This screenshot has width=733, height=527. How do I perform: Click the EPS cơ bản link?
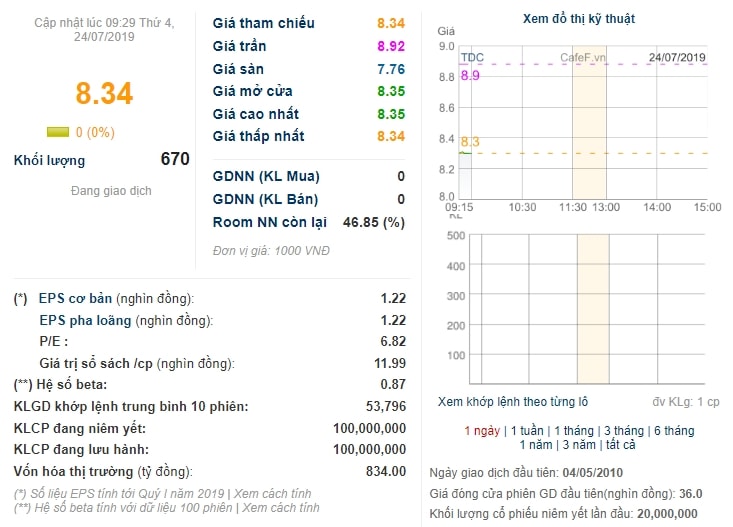[x=75, y=298]
